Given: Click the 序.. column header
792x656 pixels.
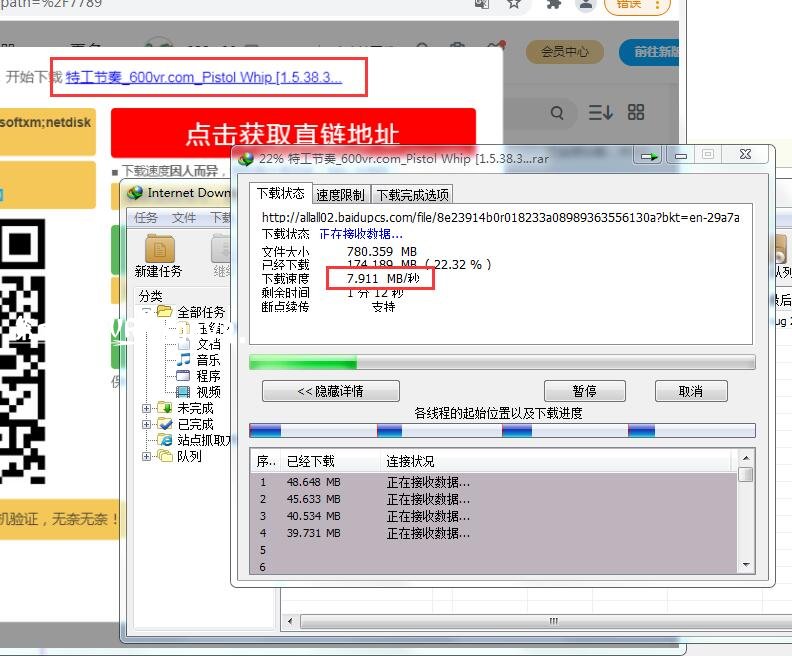Looking at the screenshot, I should click(266, 461).
